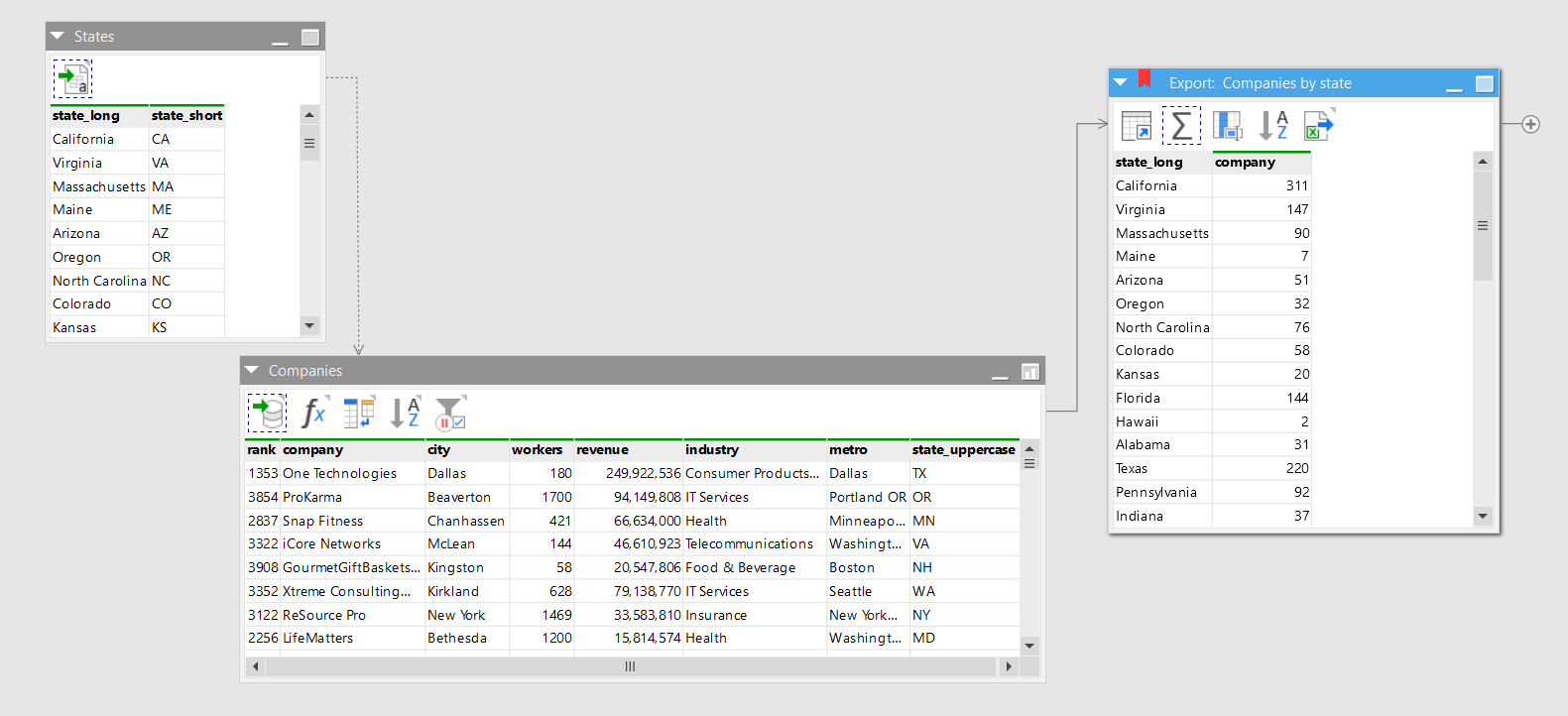1568x716 pixels.
Task: Select the Hawaii cell in Export table
Action: (1162, 421)
